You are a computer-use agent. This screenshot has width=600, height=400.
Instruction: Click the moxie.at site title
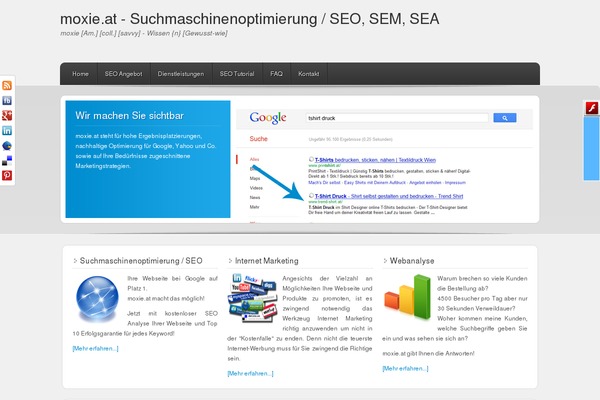point(249,19)
